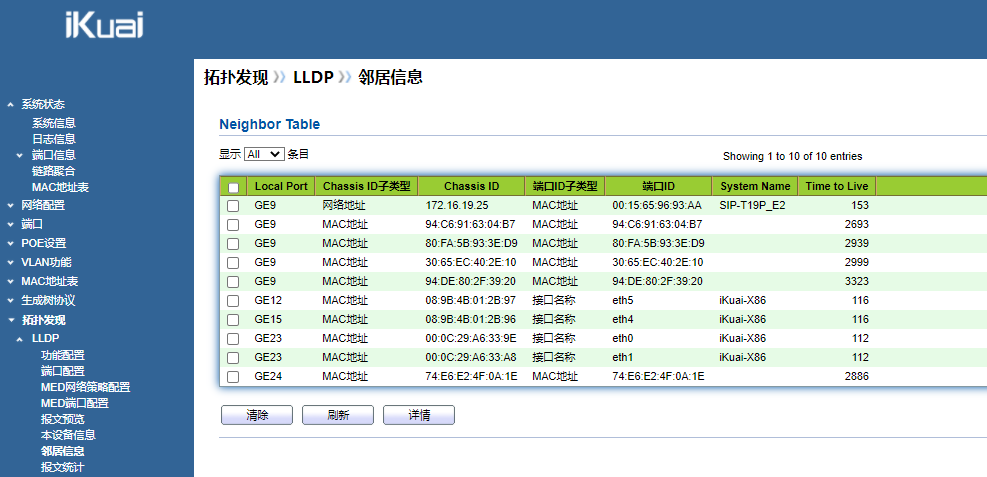987x477 pixels.
Task: Check the GE12 eth5 row checkbox
Action: pos(233,301)
